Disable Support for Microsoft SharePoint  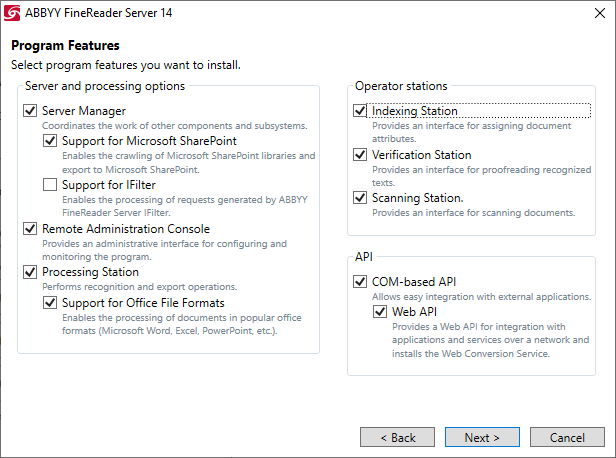50,141
